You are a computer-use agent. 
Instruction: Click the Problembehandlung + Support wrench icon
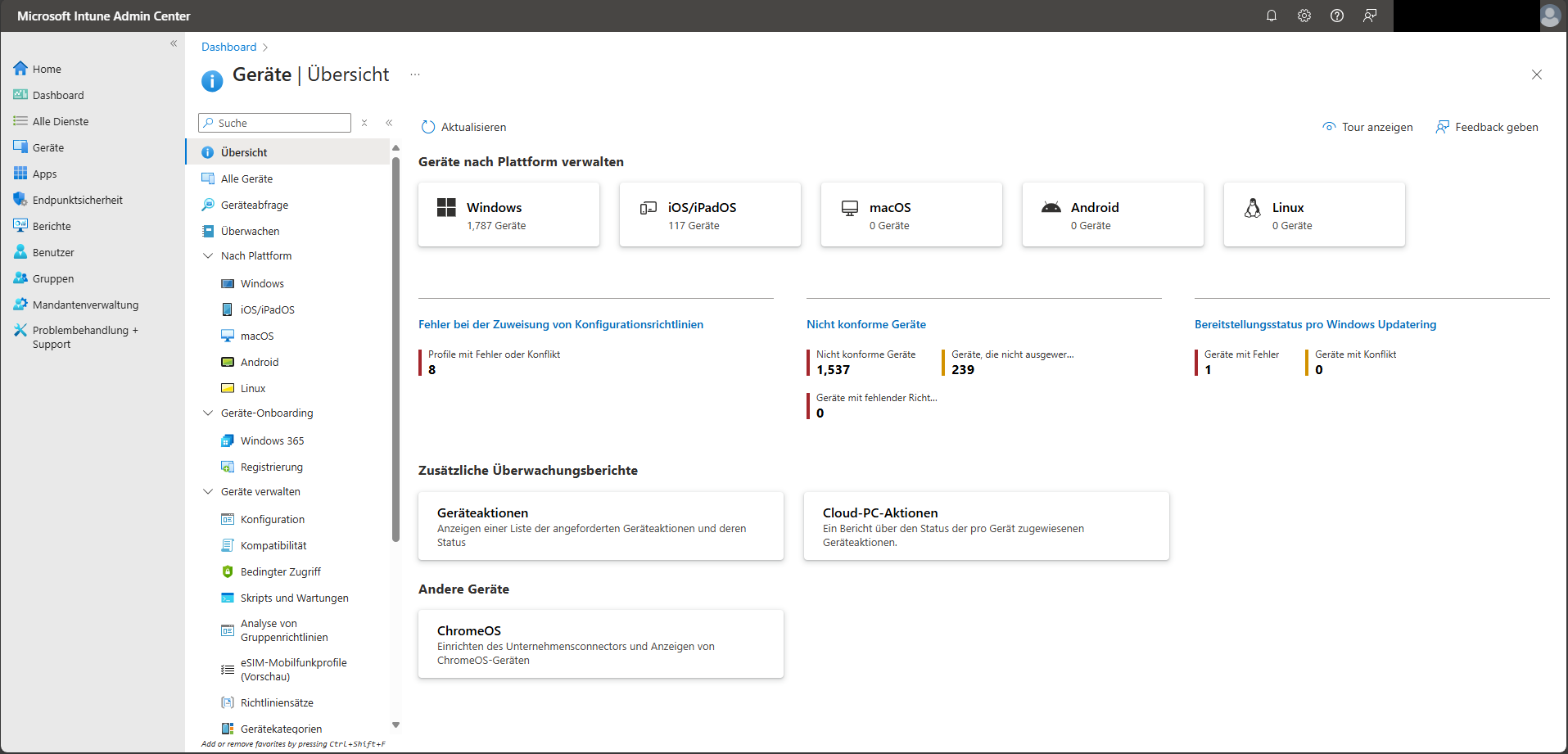point(20,330)
